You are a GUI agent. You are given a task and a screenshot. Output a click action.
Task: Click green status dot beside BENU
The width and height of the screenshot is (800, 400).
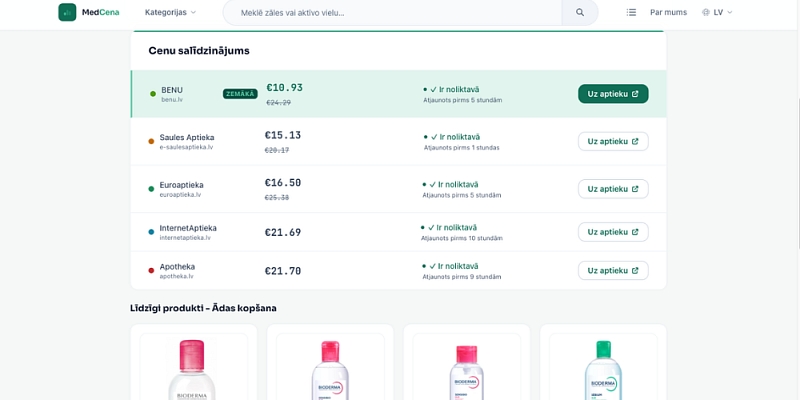153,94
